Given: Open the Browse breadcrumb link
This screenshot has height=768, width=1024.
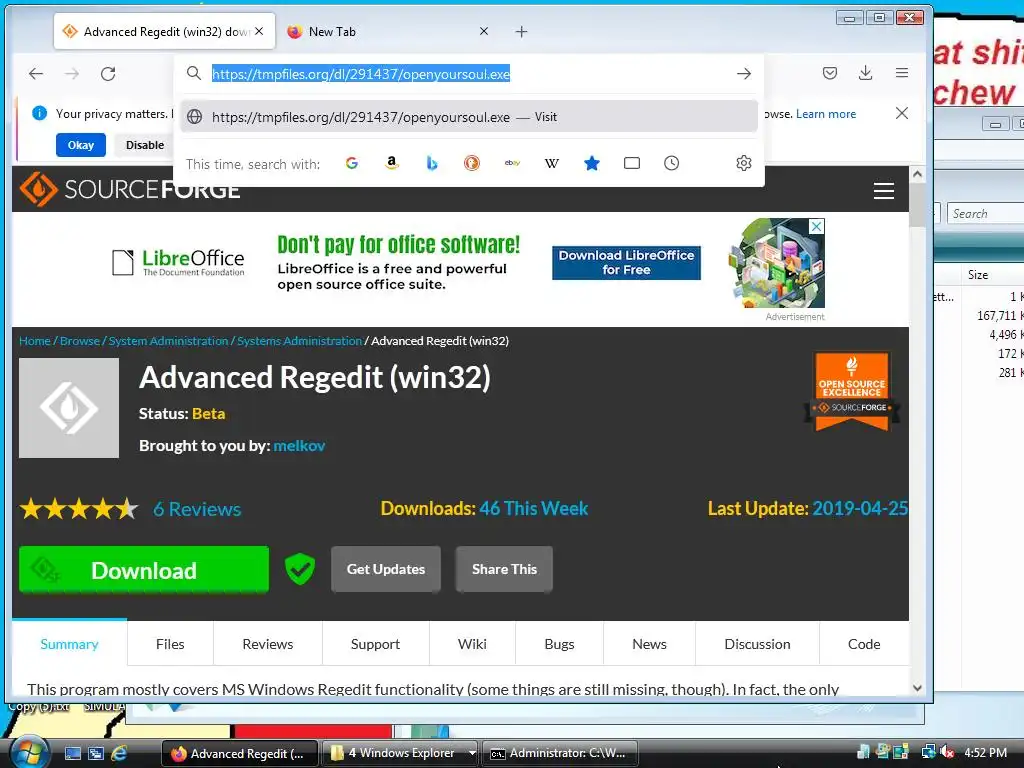Looking at the screenshot, I should click(x=80, y=341).
